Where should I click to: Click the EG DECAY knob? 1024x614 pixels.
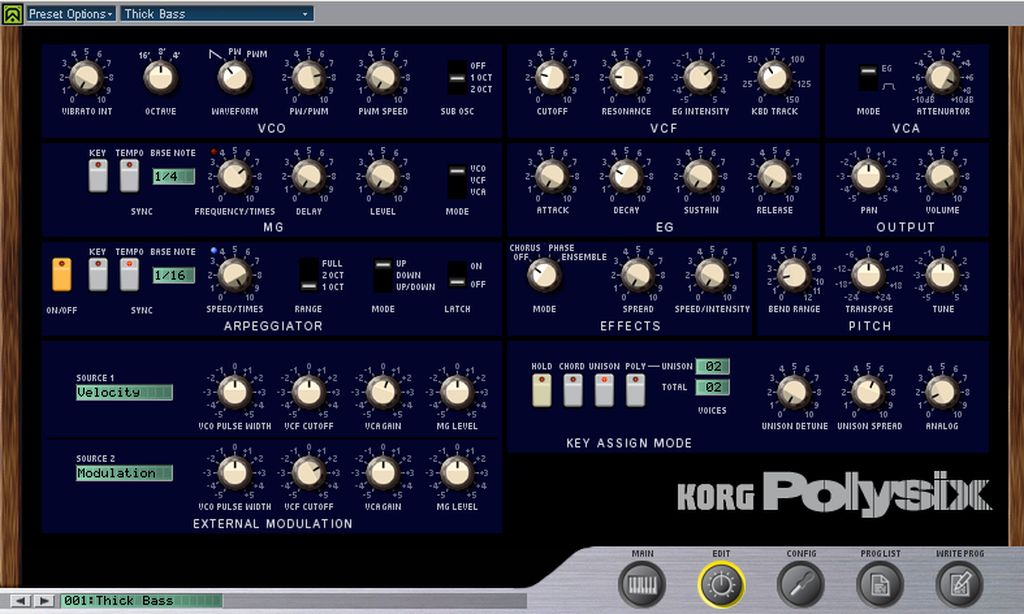pos(626,176)
